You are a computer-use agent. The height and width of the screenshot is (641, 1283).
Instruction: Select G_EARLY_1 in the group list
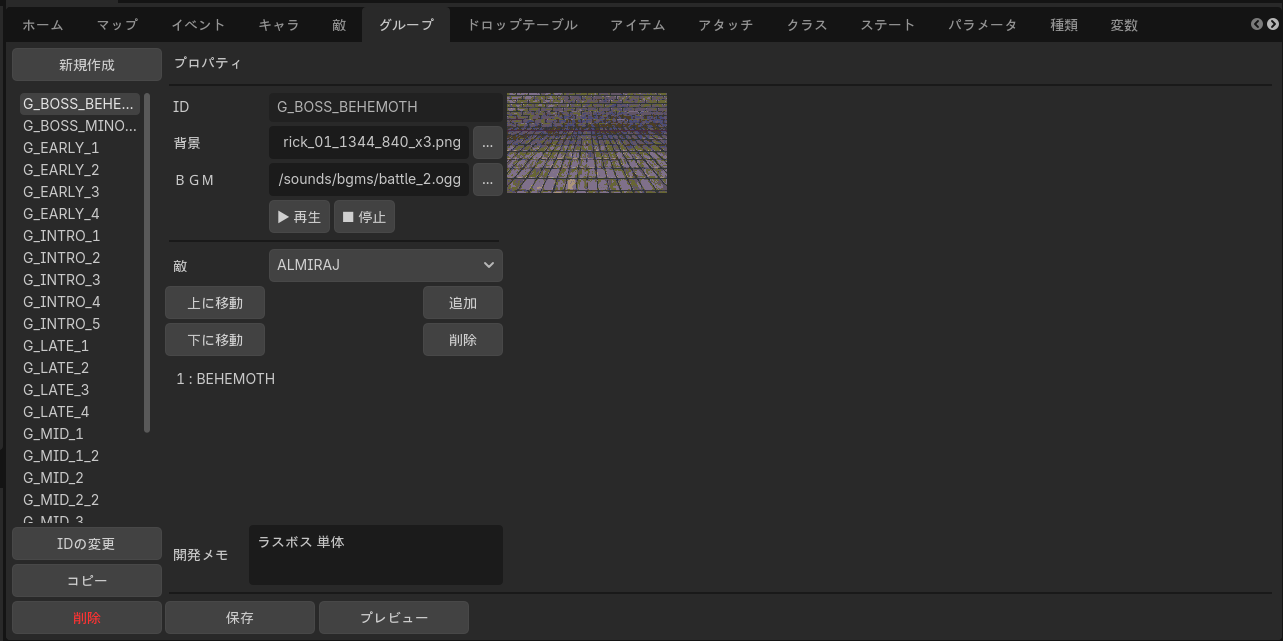point(80,148)
